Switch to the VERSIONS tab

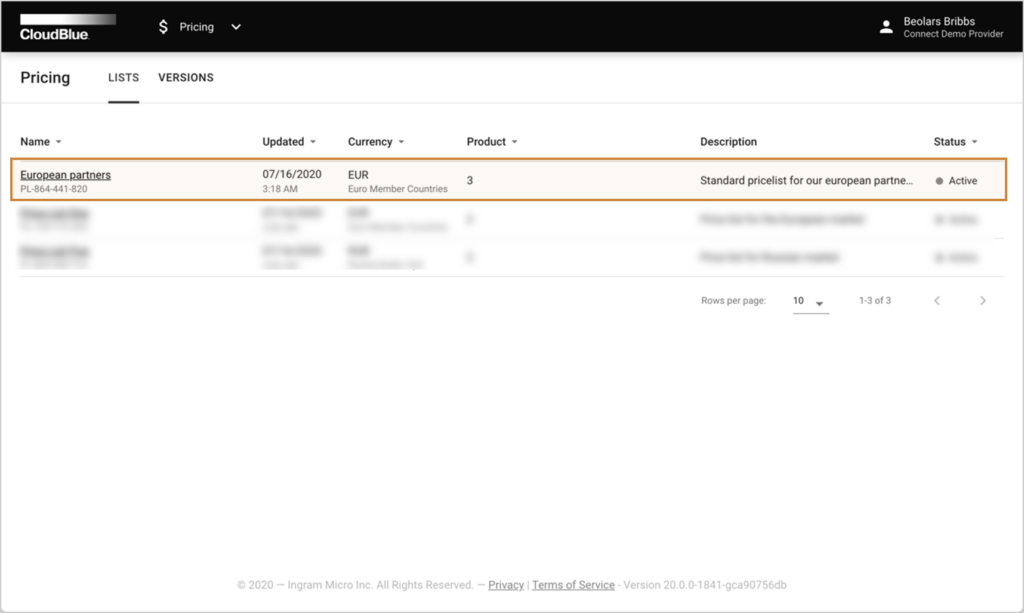(x=185, y=77)
